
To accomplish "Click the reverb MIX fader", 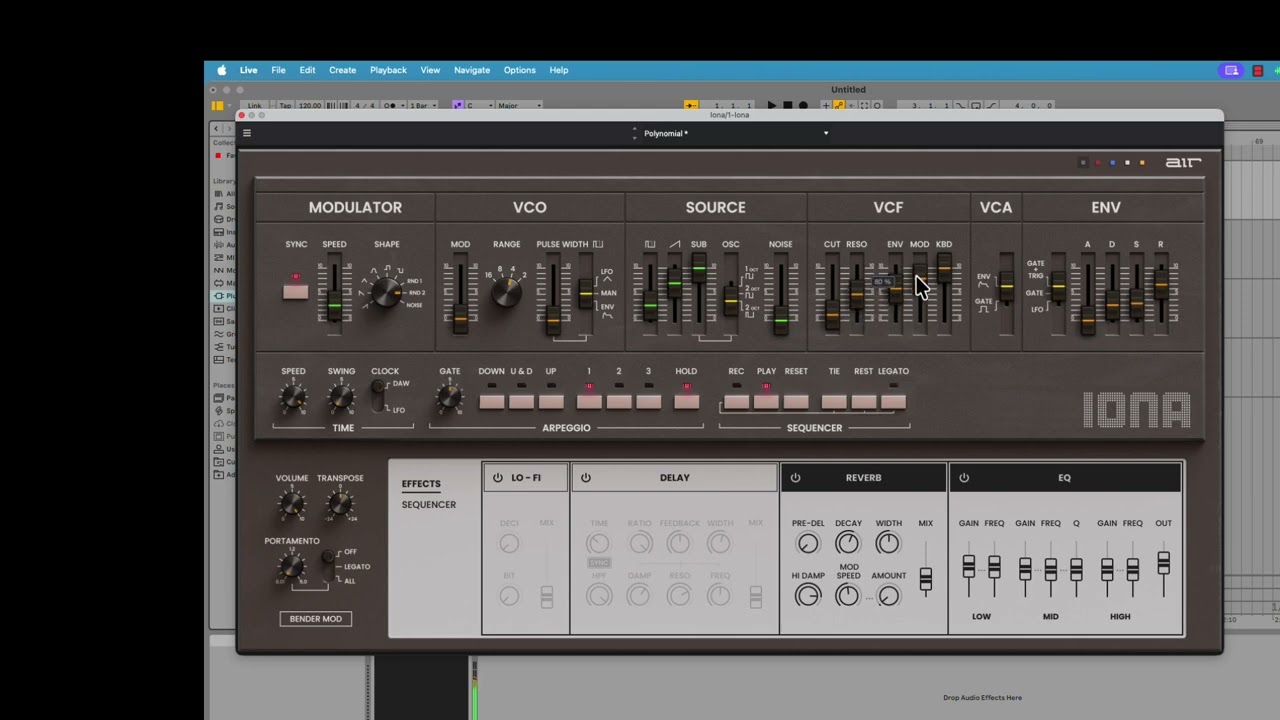I will (x=926, y=580).
